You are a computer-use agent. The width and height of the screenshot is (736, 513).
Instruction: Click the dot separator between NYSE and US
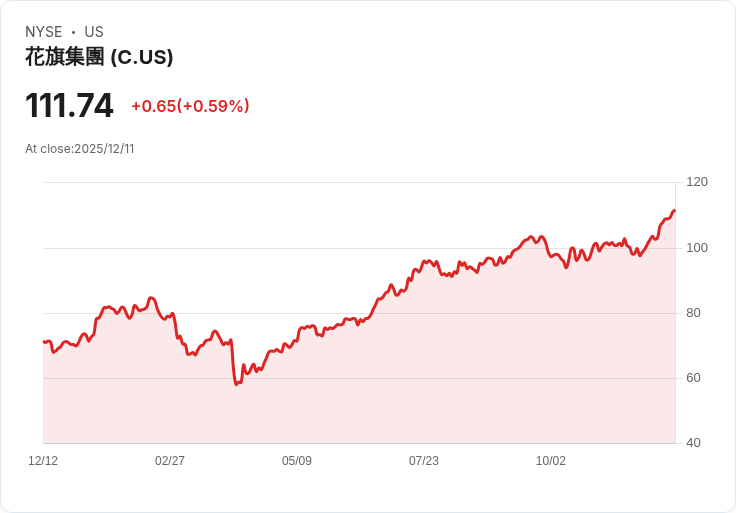coord(73,32)
